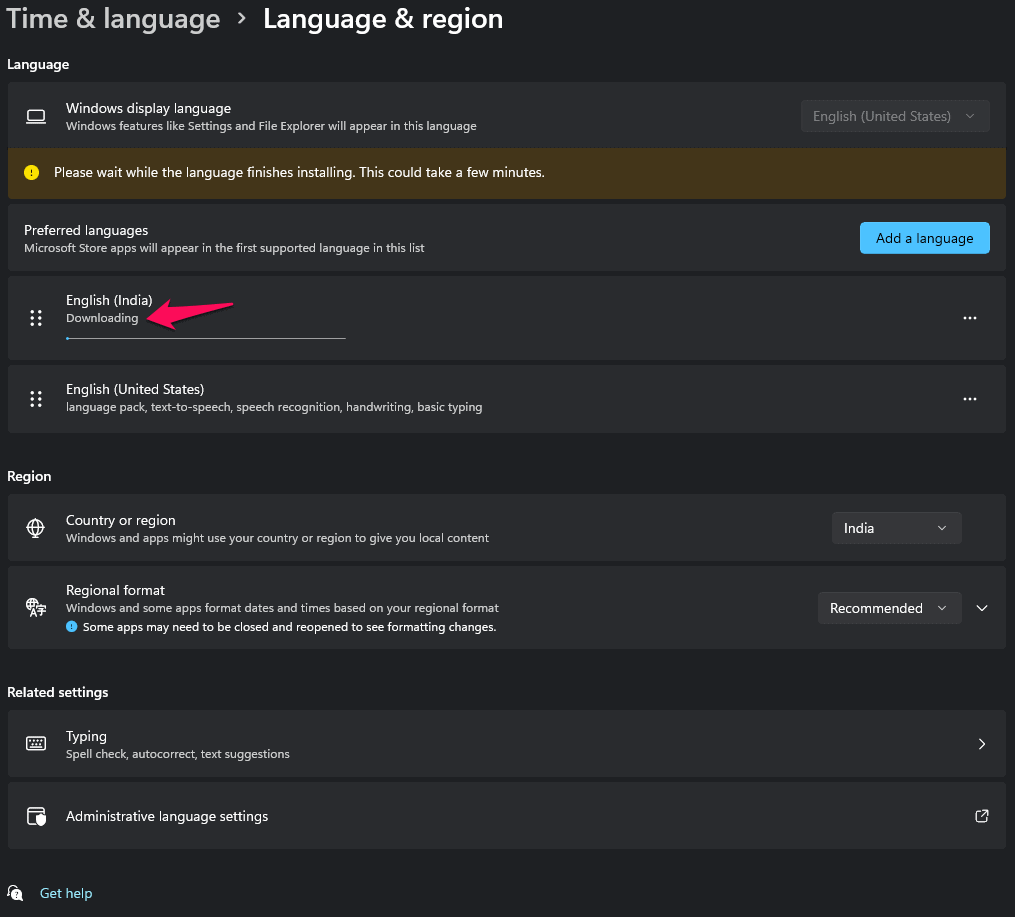Click the Get help headset icon
Screen dimensions: 1015x917
click(16, 893)
